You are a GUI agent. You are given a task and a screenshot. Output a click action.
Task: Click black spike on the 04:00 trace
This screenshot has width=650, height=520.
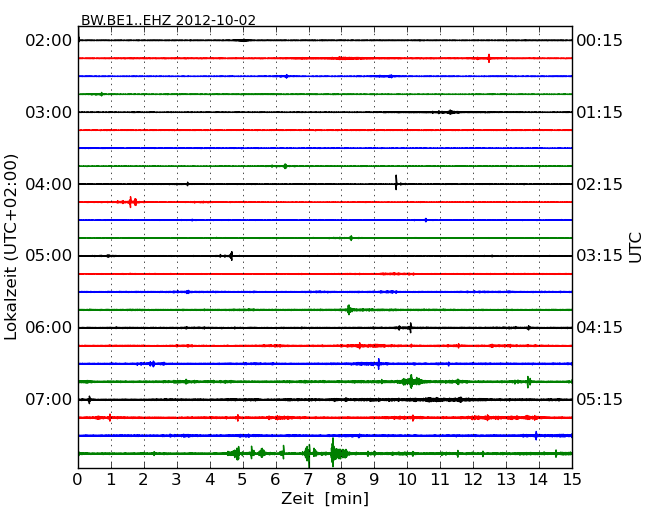point(396,182)
